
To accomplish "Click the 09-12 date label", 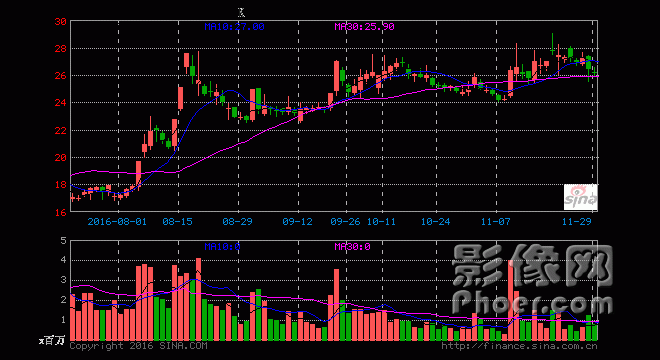I will (x=297, y=221).
